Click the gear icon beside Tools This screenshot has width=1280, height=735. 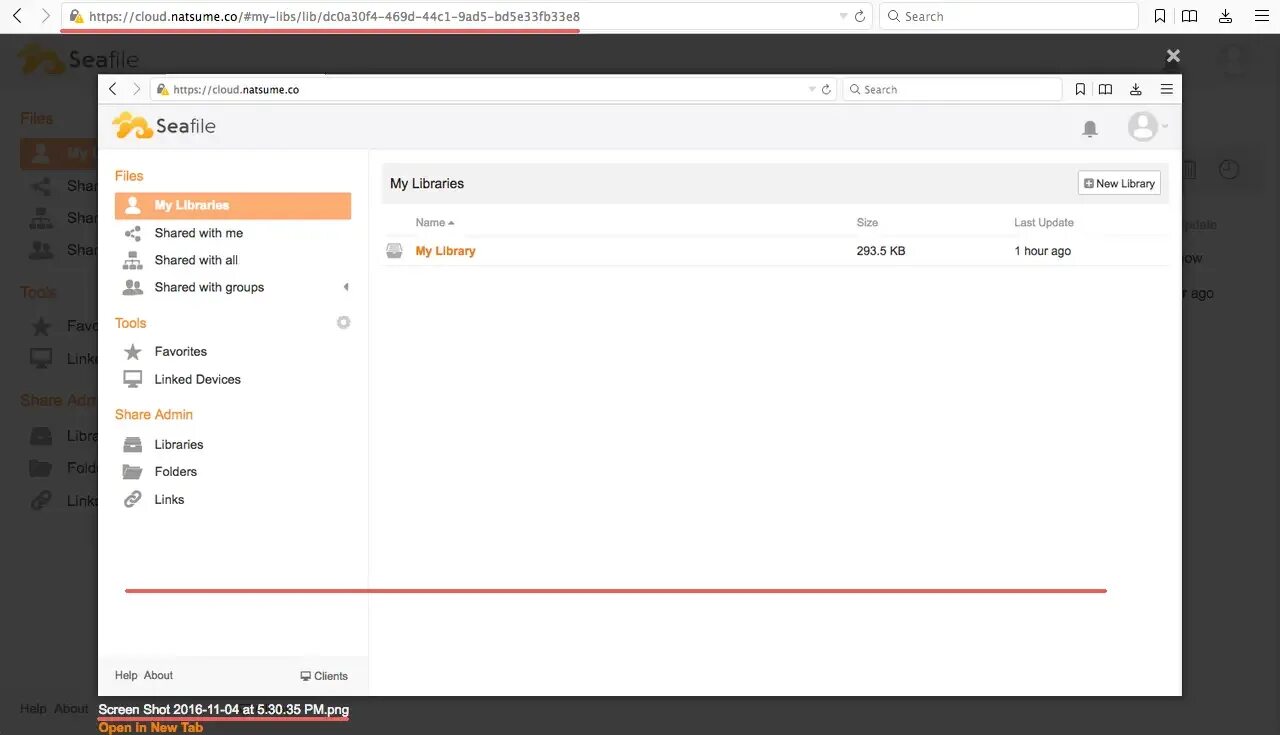pyautogui.click(x=344, y=322)
